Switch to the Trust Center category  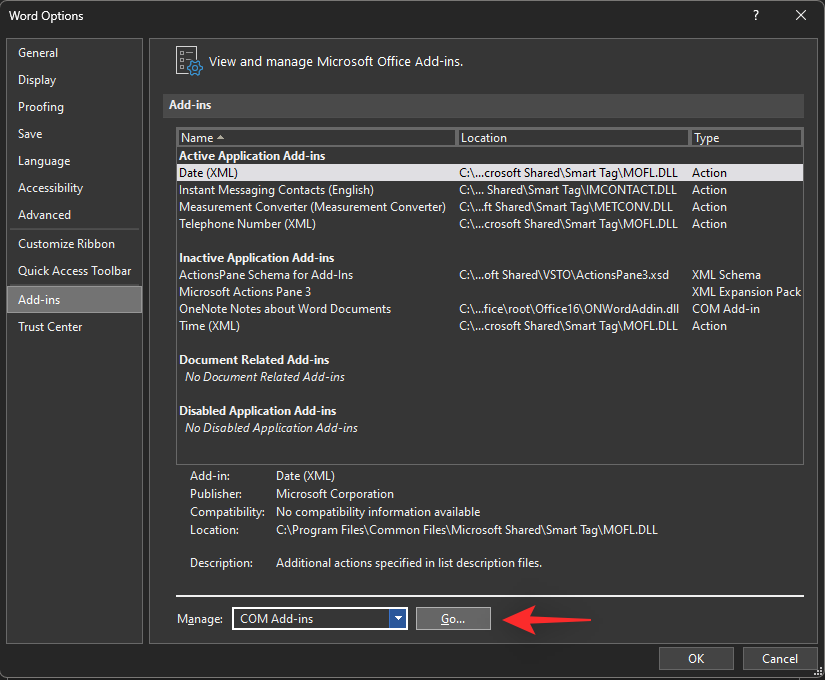[50, 326]
